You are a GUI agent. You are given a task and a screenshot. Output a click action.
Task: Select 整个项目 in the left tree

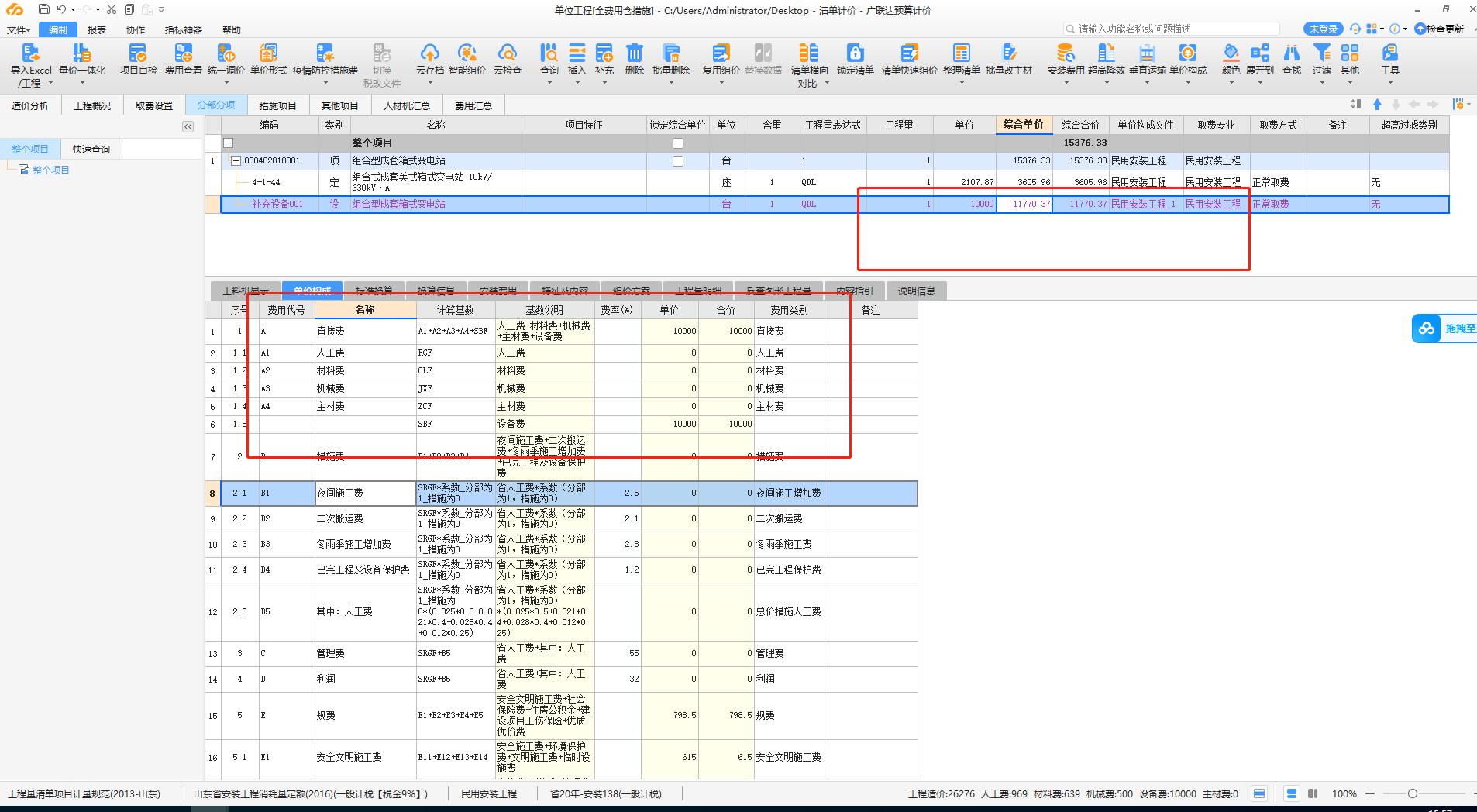tap(50, 170)
